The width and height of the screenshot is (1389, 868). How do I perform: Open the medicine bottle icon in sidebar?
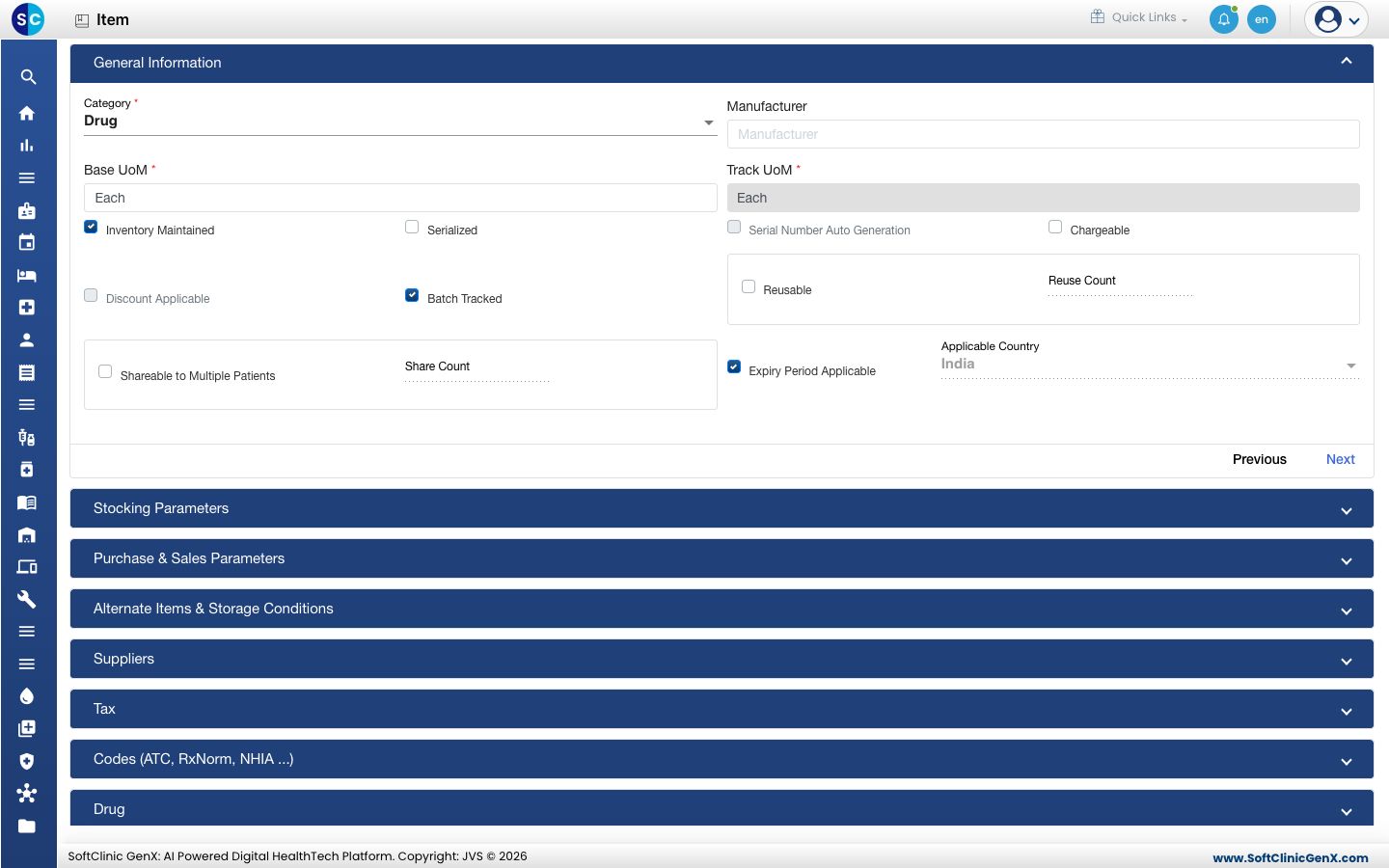[27, 470]
